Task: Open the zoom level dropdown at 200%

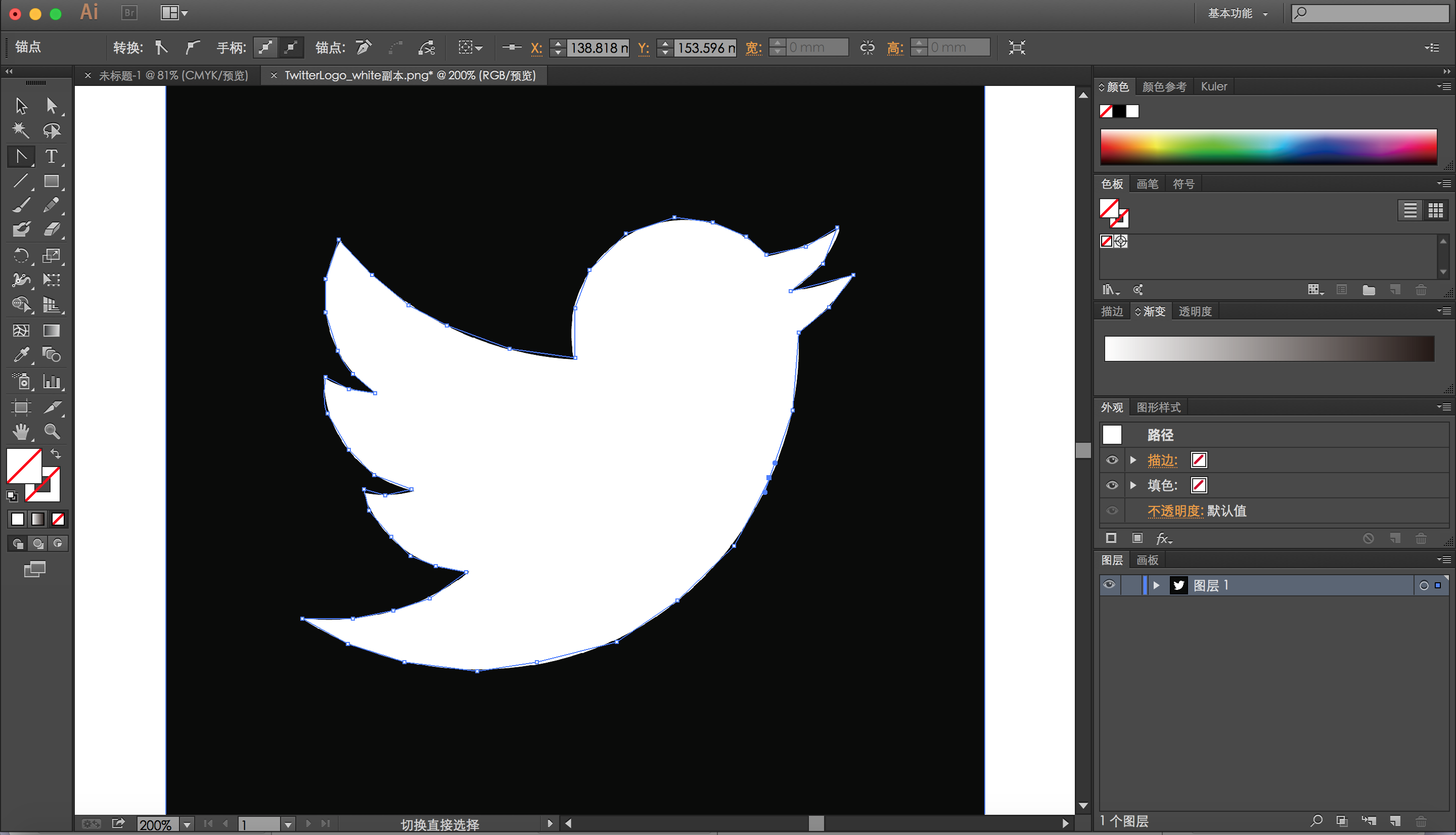Action: (x=187, y=824)
